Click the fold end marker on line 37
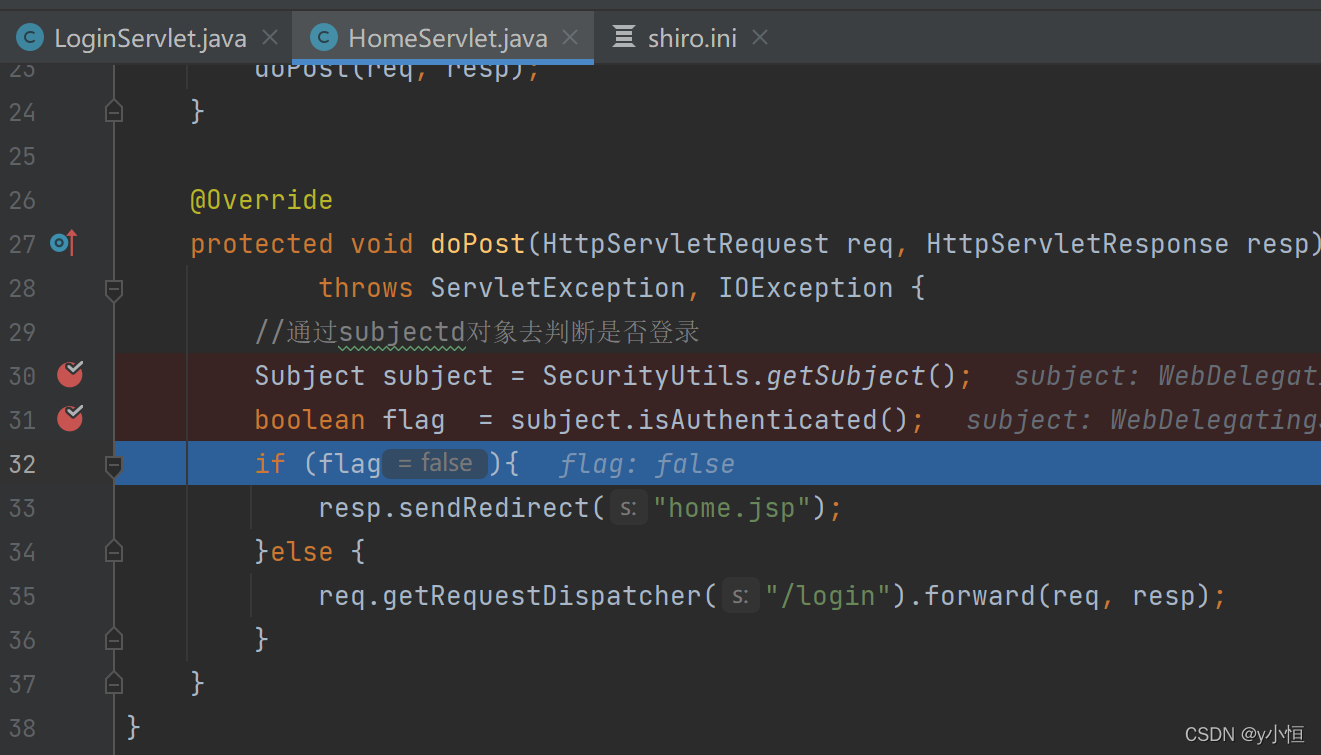The image size is (1321, 755). pos(114,683)
